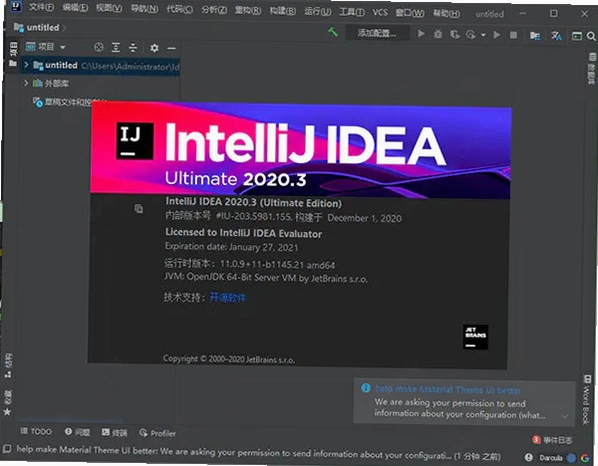Open the 重构(R) menu
Image resolution: width=598 pixels, height=466 pixels.
point(248,10)
